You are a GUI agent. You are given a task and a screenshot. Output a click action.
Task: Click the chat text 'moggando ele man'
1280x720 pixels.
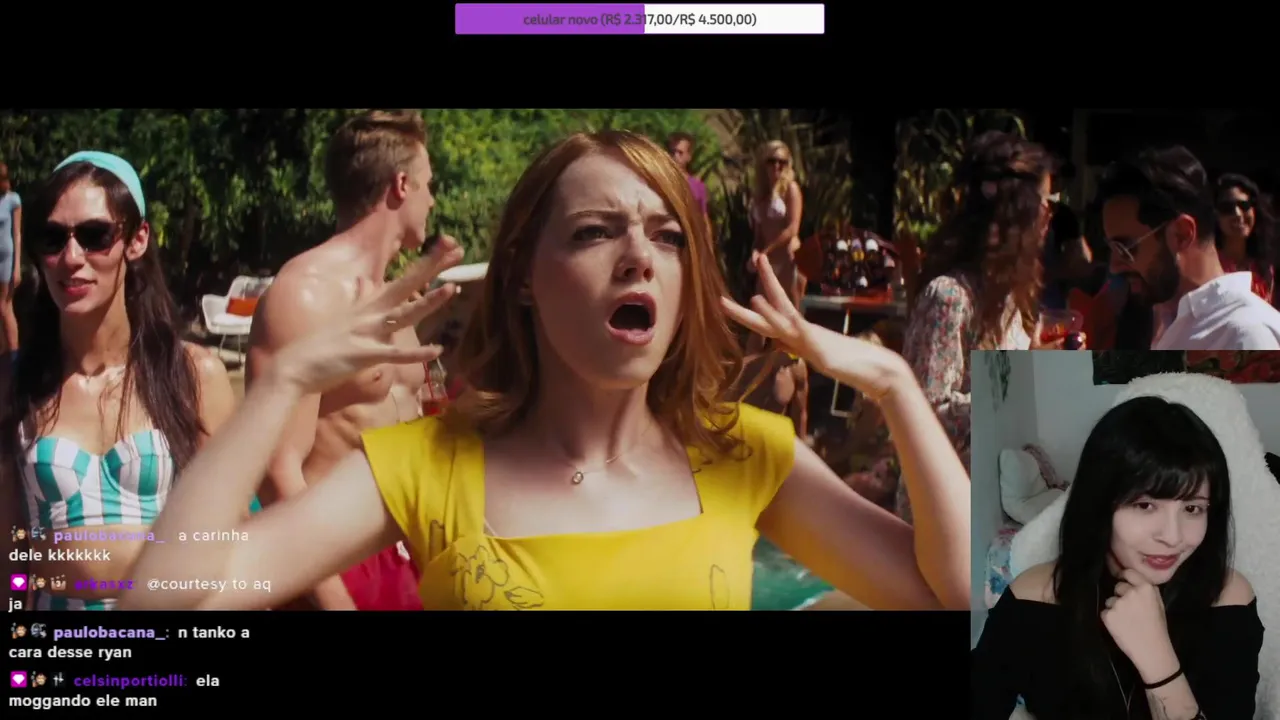pos(83,701)
